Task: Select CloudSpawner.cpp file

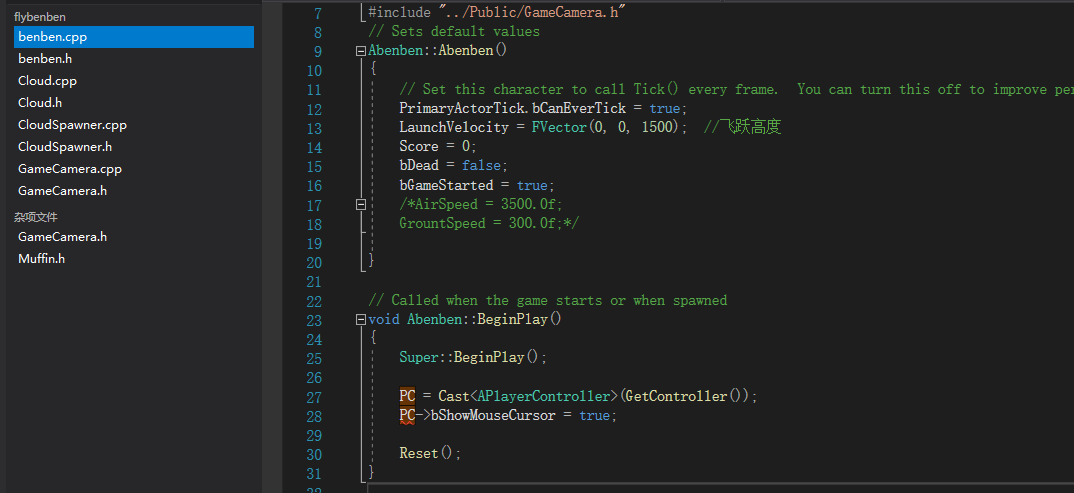Action: (72, 125)
